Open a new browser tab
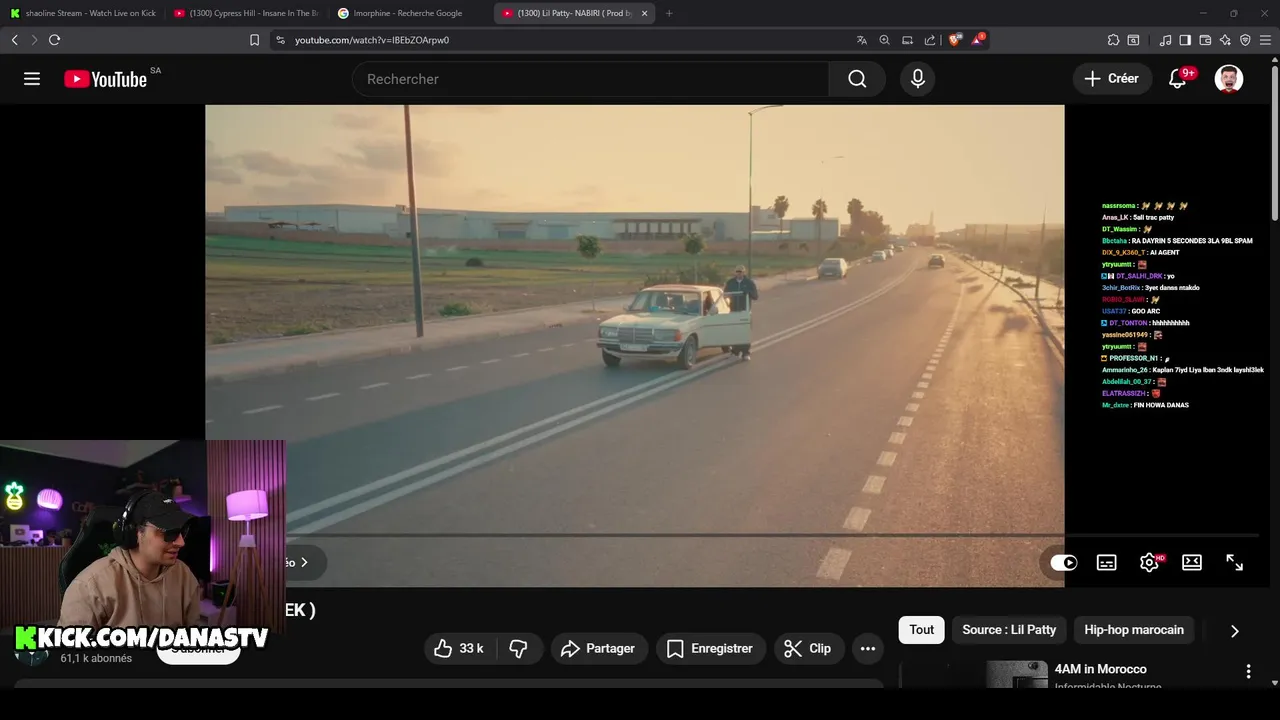This screenshot has width=1280, height=720. point(669,13)
